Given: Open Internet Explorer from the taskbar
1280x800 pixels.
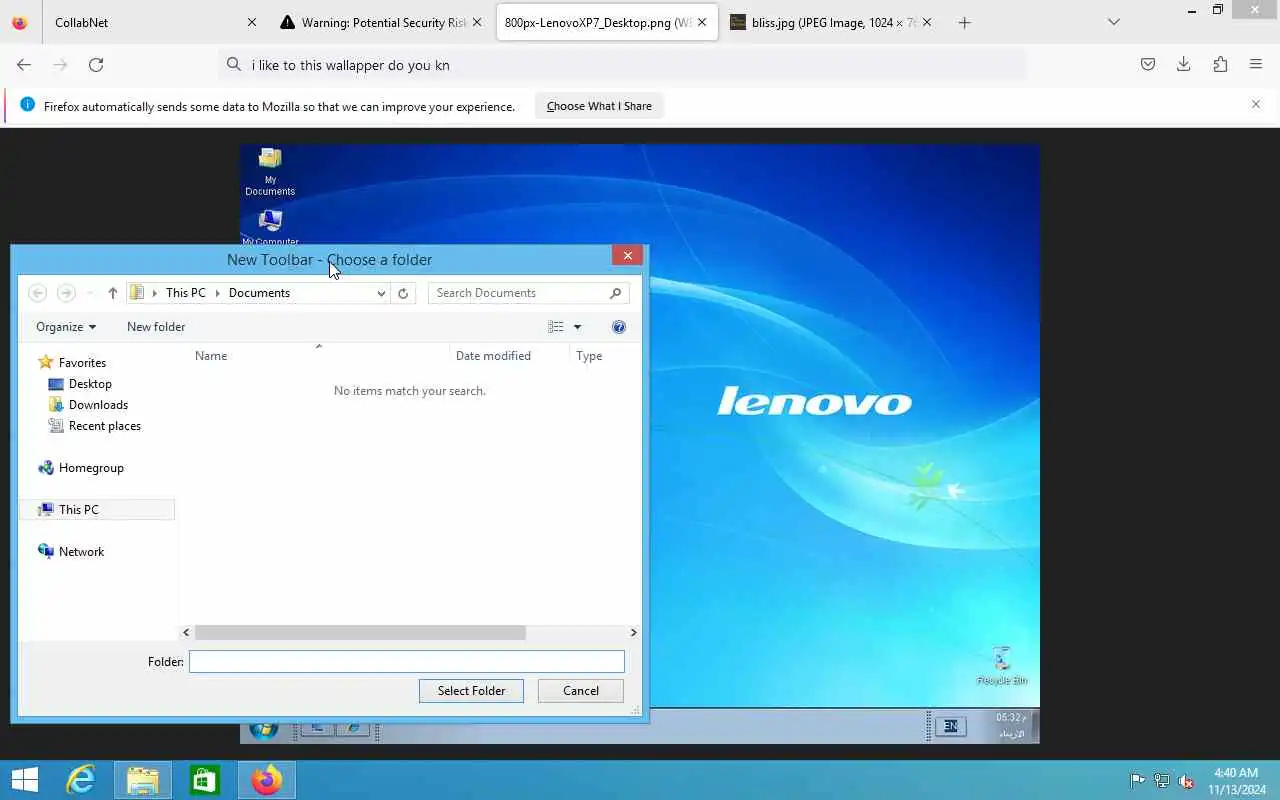Looking at the screenshot, I should pos(80,780).
